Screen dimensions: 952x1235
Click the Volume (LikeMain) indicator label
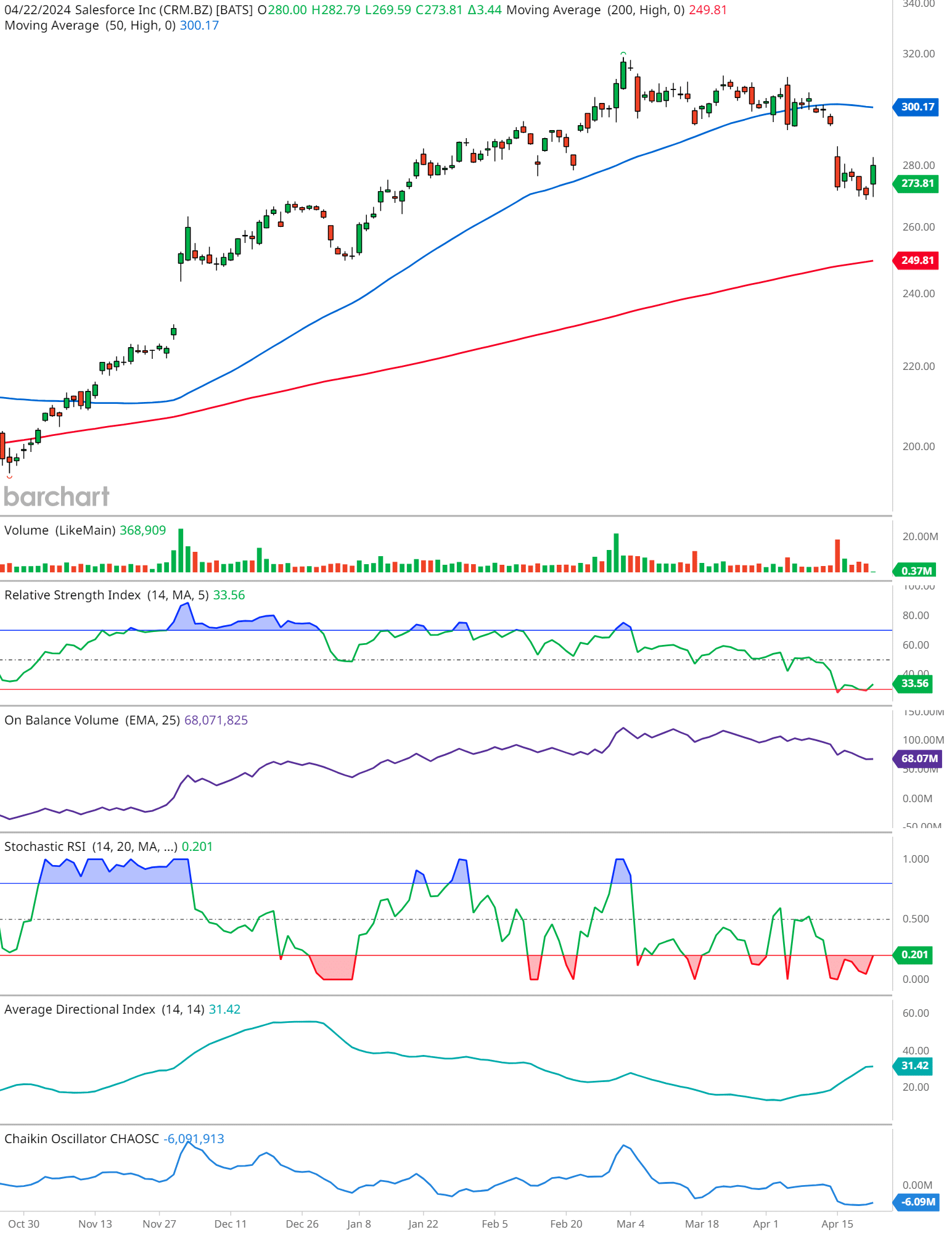60,530
